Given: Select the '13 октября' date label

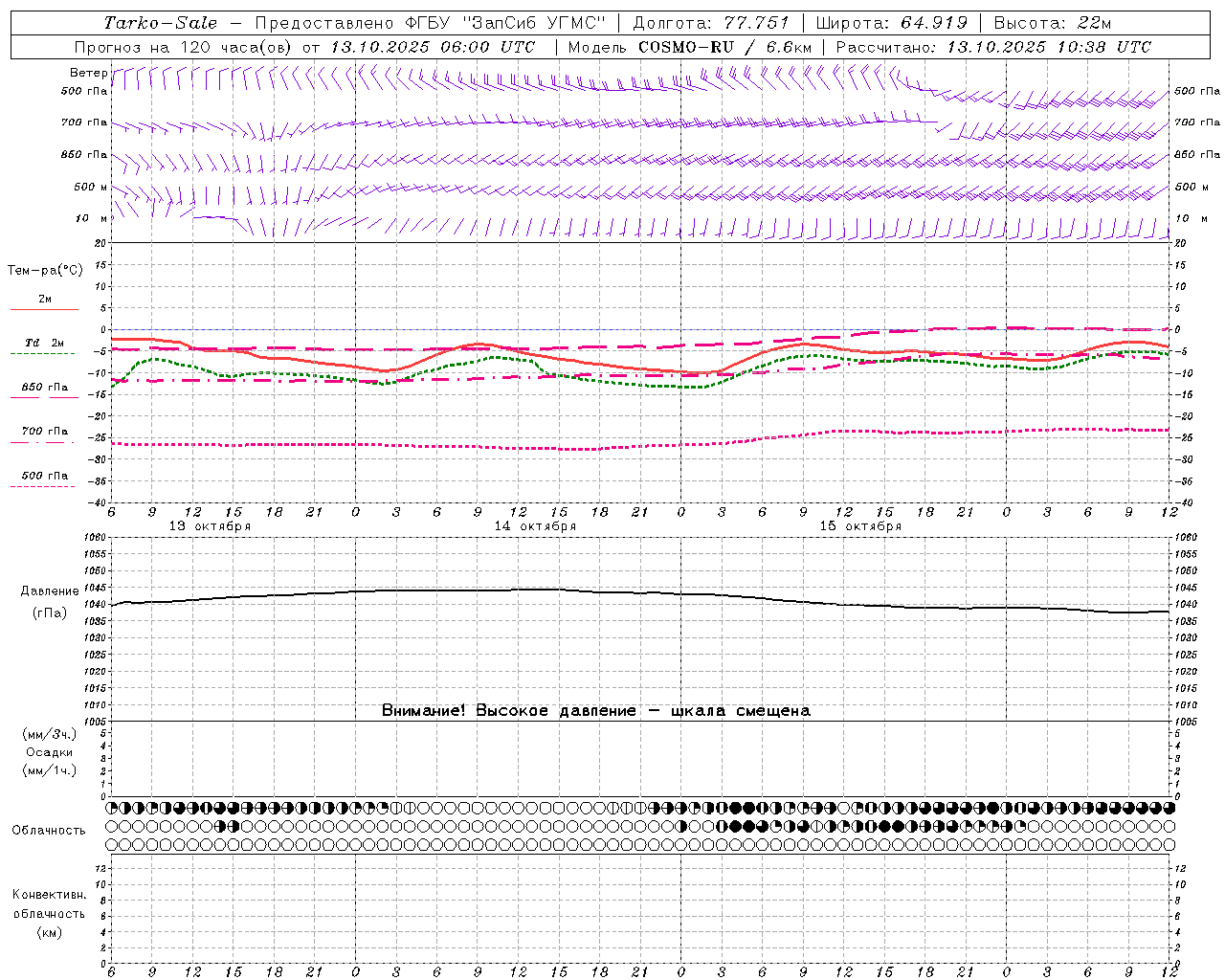Looking at the screenshot, I should click(210, 526).
